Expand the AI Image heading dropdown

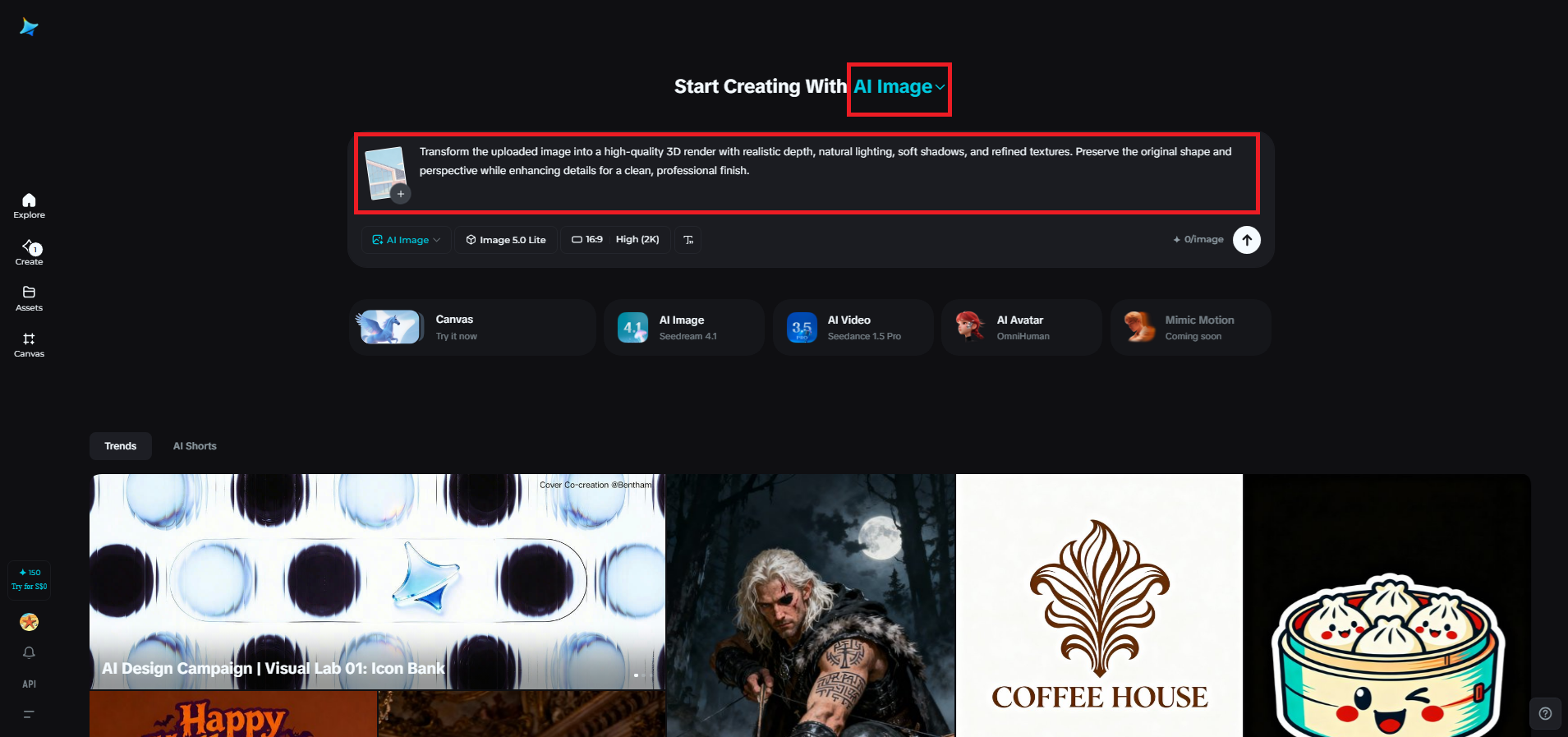(899, 86)
